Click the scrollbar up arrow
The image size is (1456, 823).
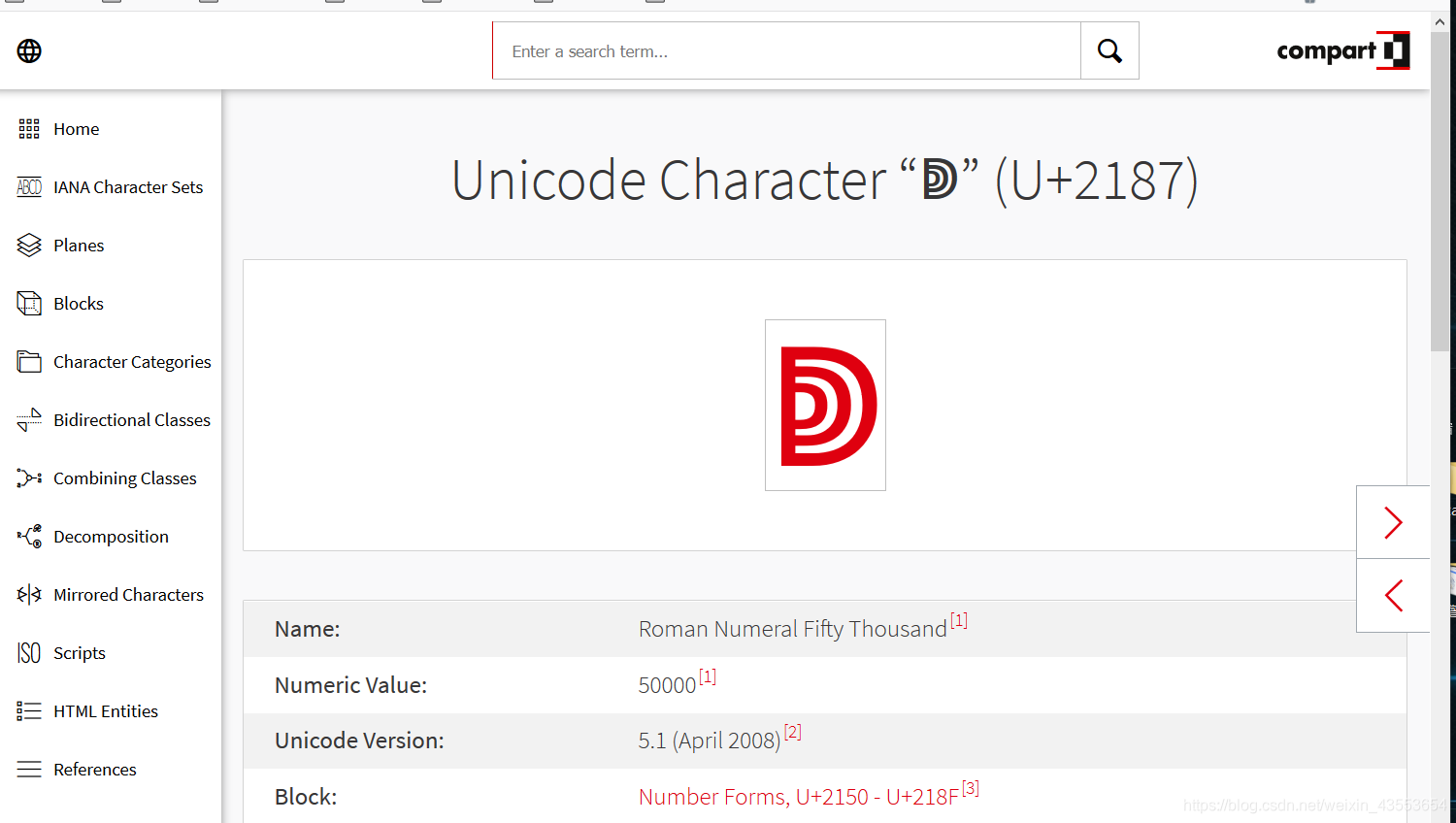1439,22
